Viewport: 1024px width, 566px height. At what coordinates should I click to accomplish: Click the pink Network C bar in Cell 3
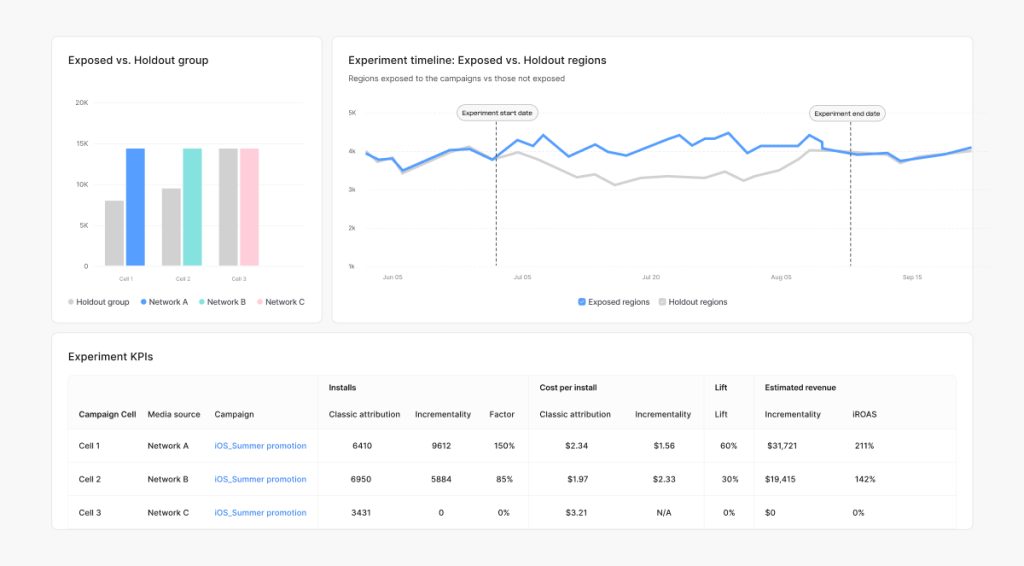point(249,207)
